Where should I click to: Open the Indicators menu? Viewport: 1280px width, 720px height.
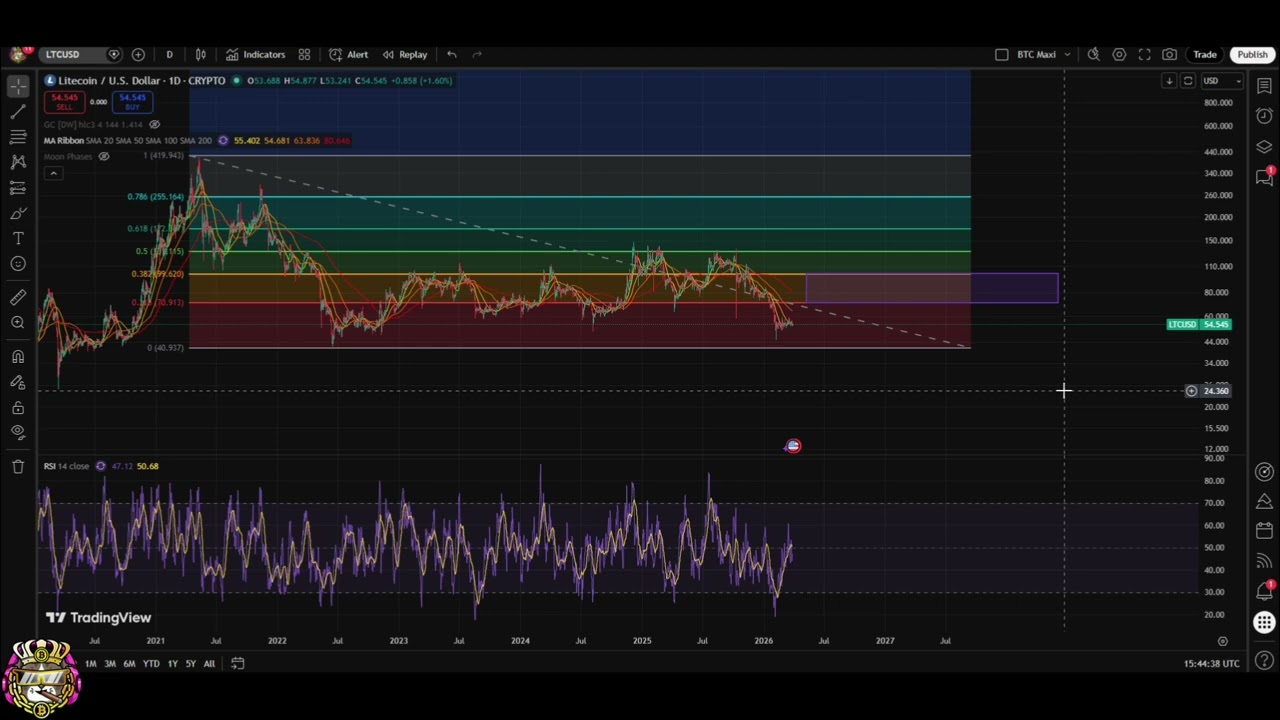(x=256, y=54)
